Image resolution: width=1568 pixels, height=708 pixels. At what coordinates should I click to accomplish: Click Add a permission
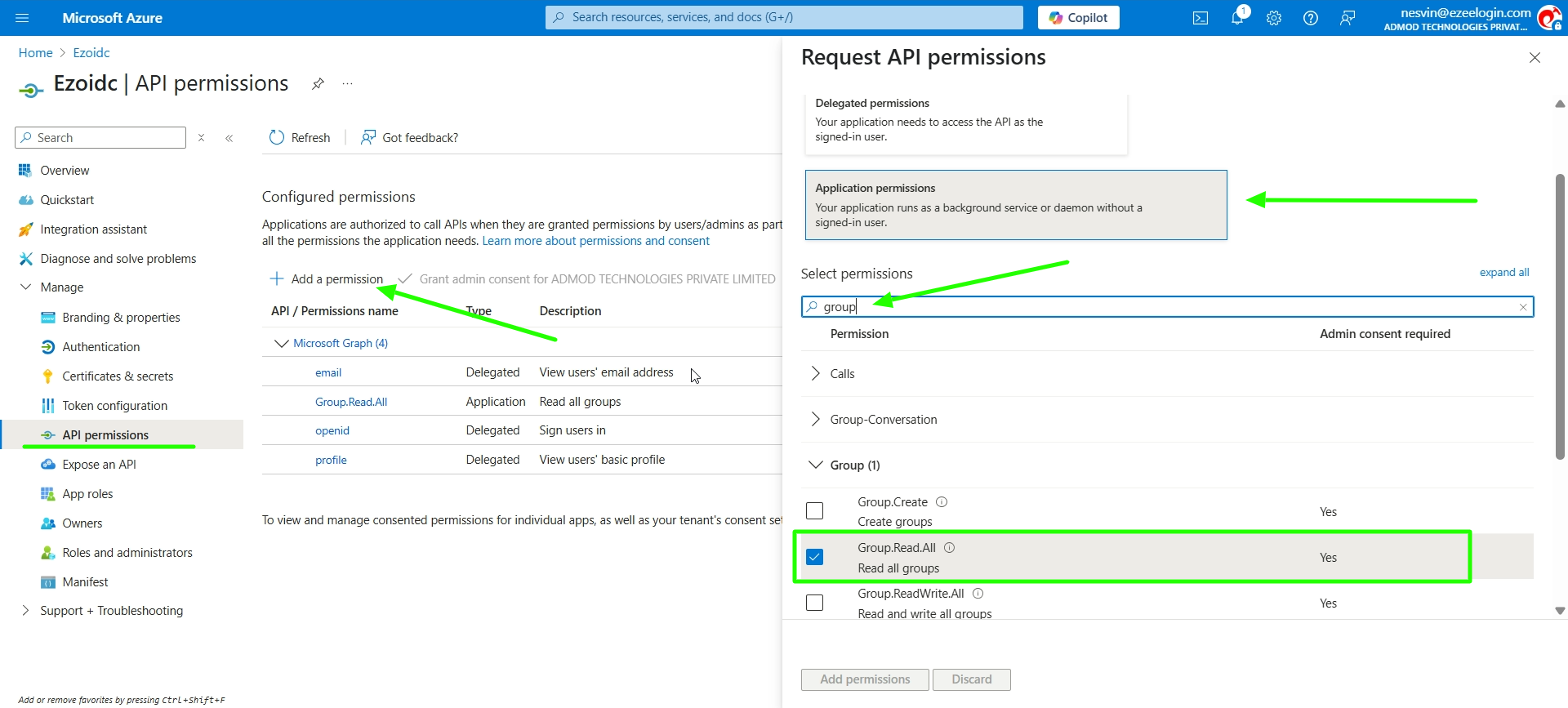pos(327,278)
